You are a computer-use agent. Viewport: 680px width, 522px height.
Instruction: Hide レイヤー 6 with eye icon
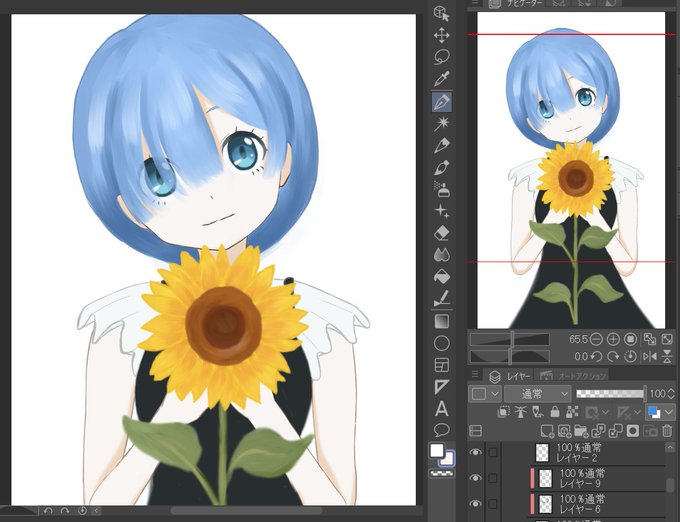pyautogui.click(x=475, y=504)
